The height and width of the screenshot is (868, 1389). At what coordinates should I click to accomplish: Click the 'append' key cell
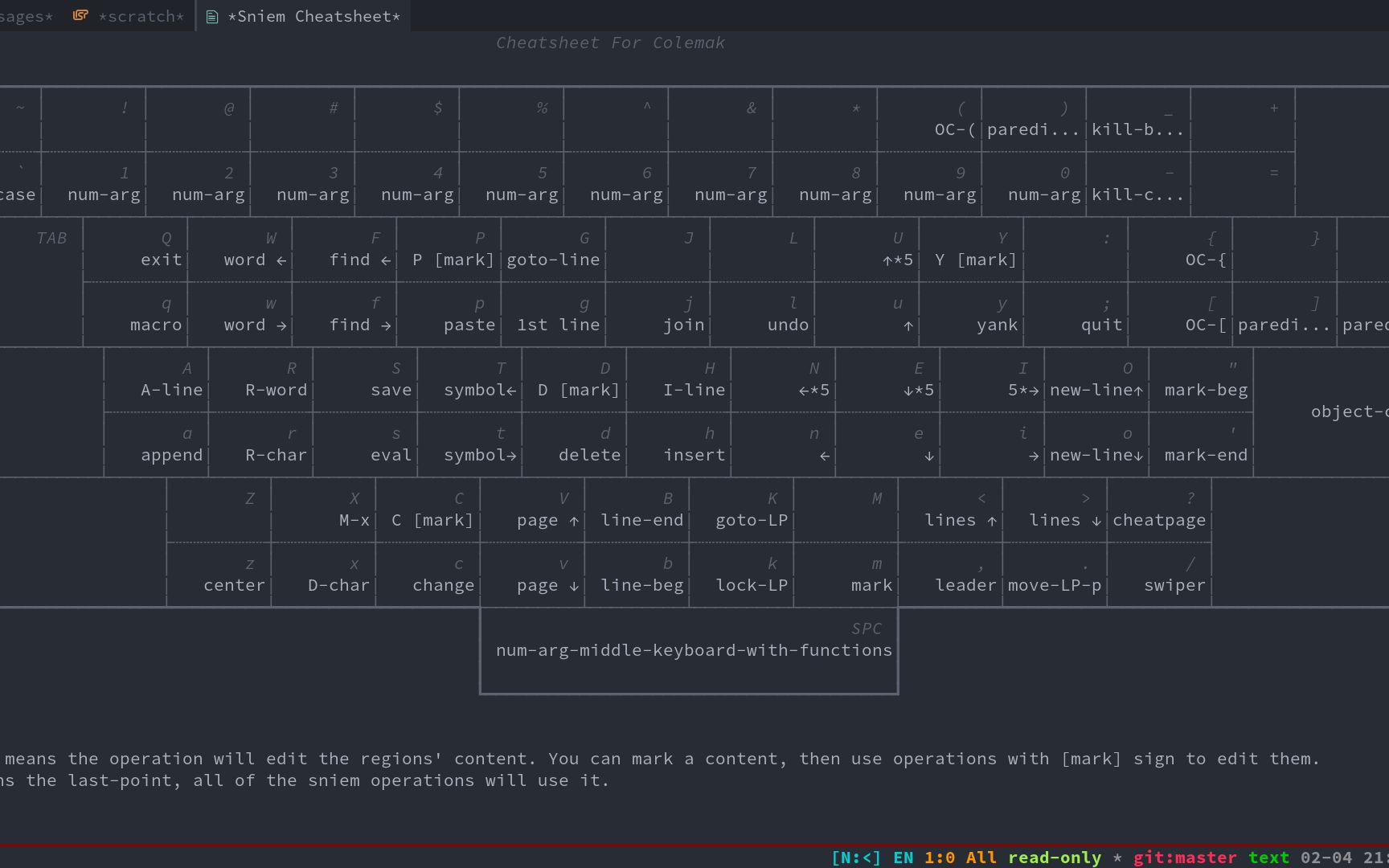[157, 444]
